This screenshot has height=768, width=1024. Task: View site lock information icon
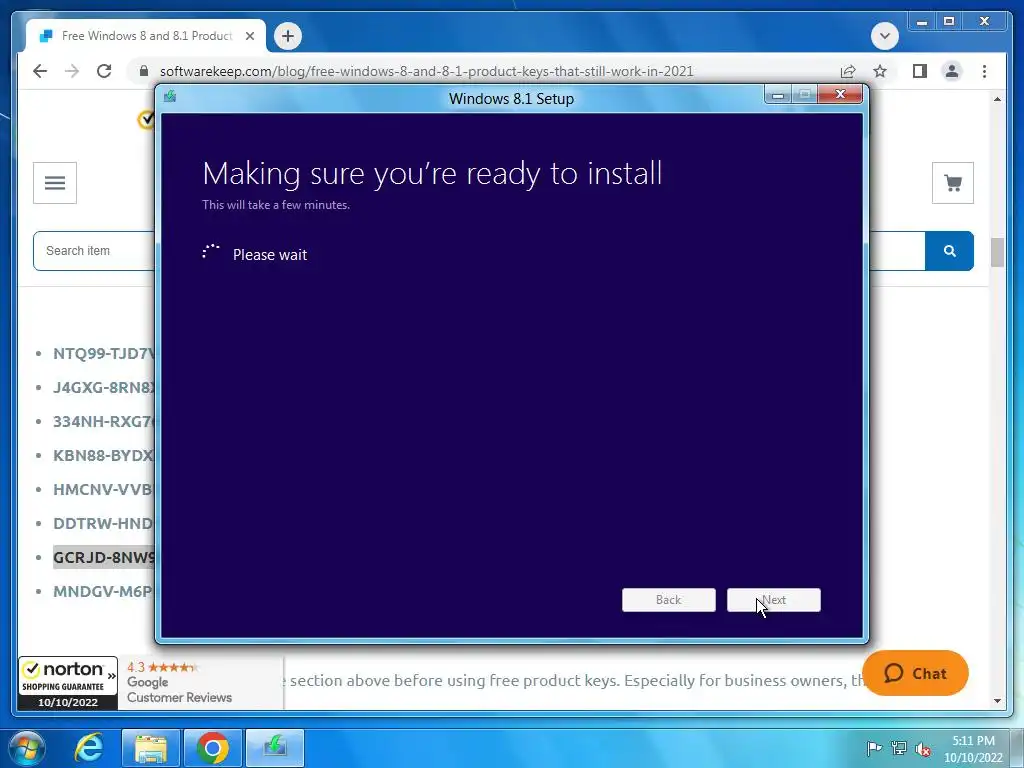click(x=144, y=71)
